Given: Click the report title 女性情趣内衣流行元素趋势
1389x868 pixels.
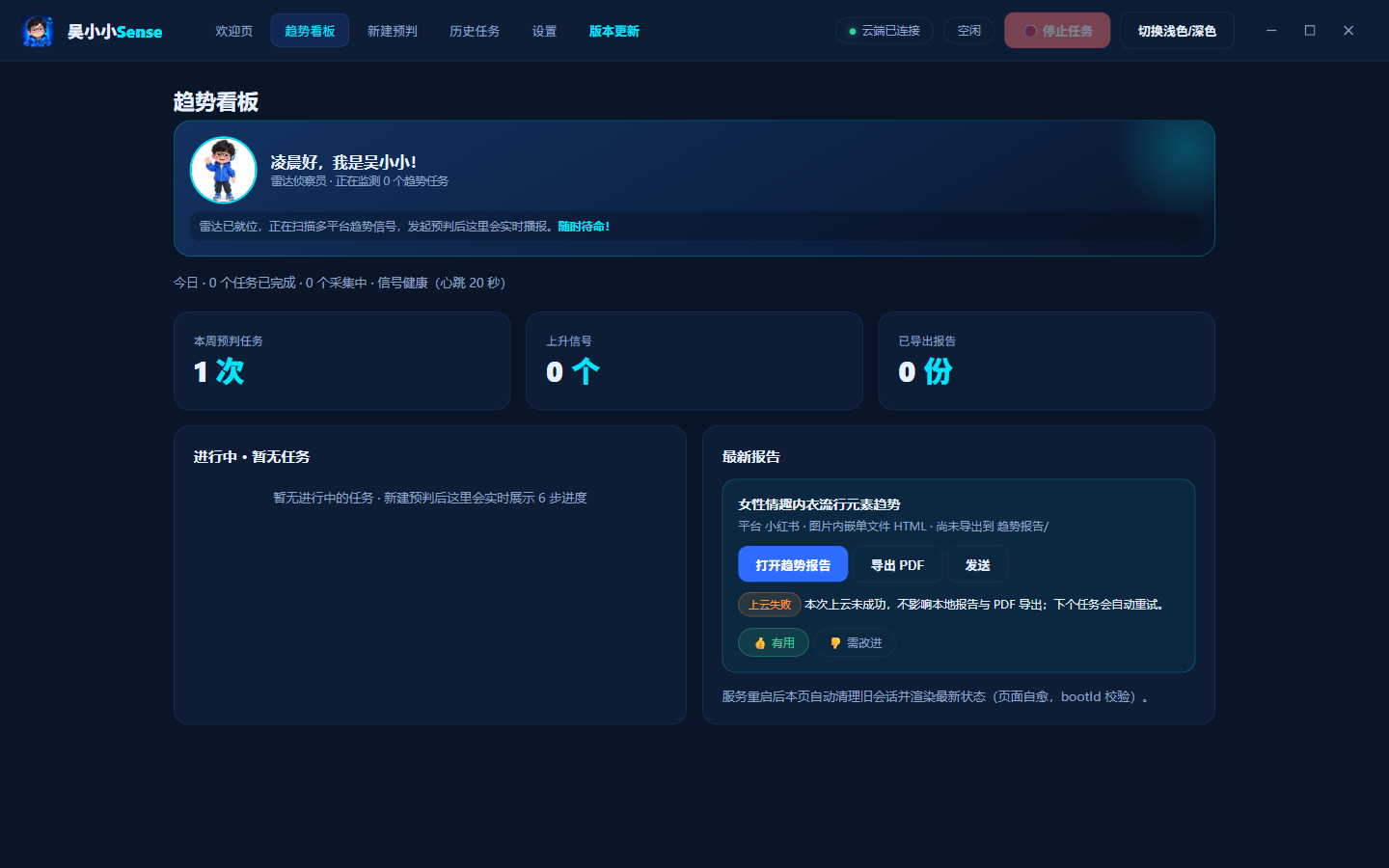Looking at the screenshot, I should (819, 504).
